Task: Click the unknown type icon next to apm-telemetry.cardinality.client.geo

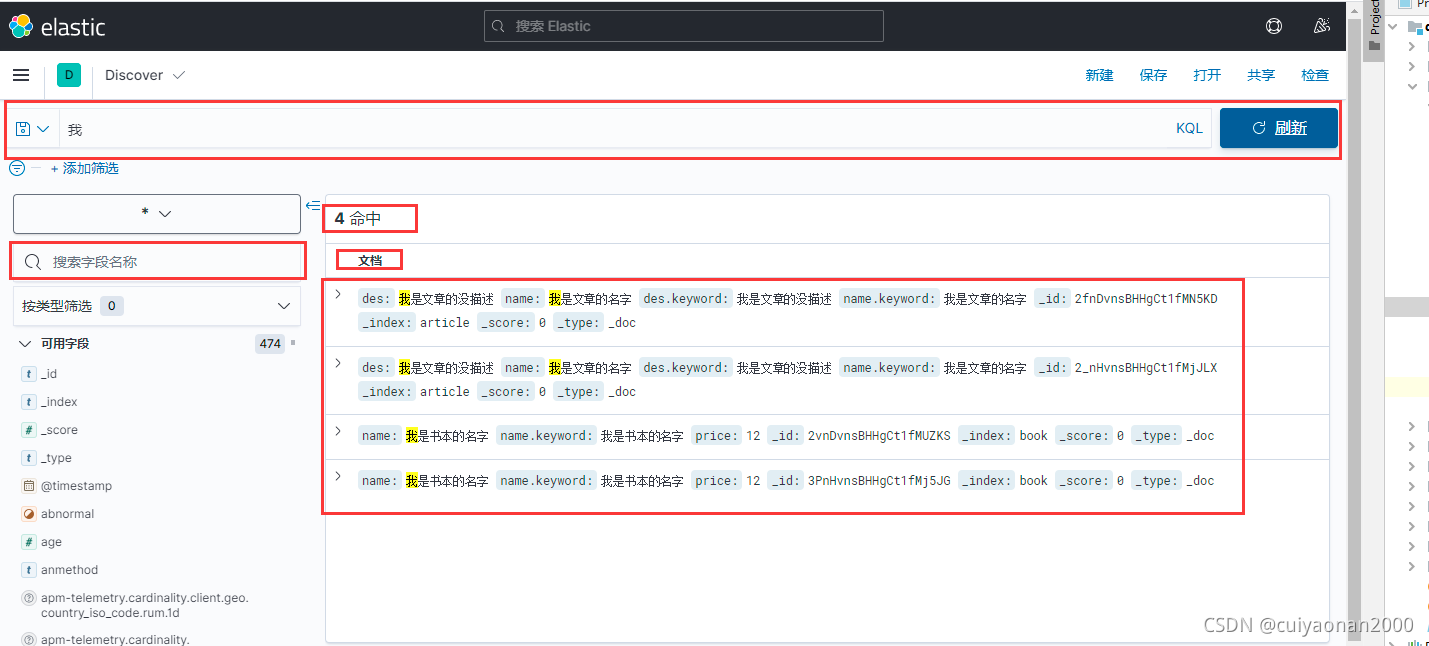Action: click(29, 598)
